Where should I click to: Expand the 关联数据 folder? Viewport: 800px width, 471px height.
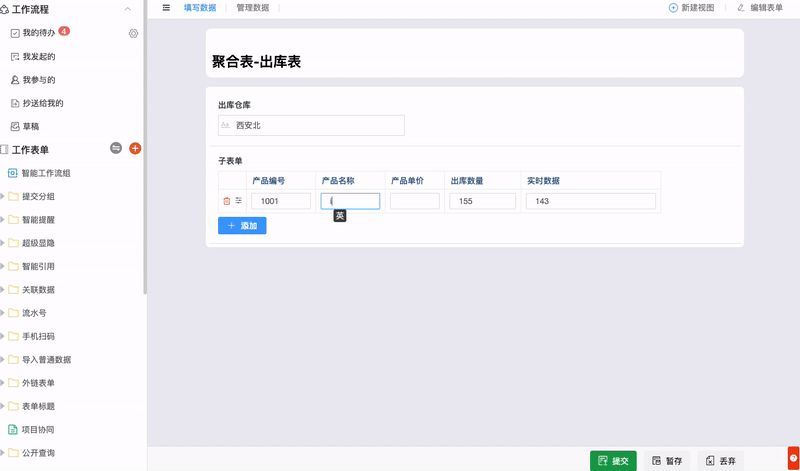pos(3,290)
